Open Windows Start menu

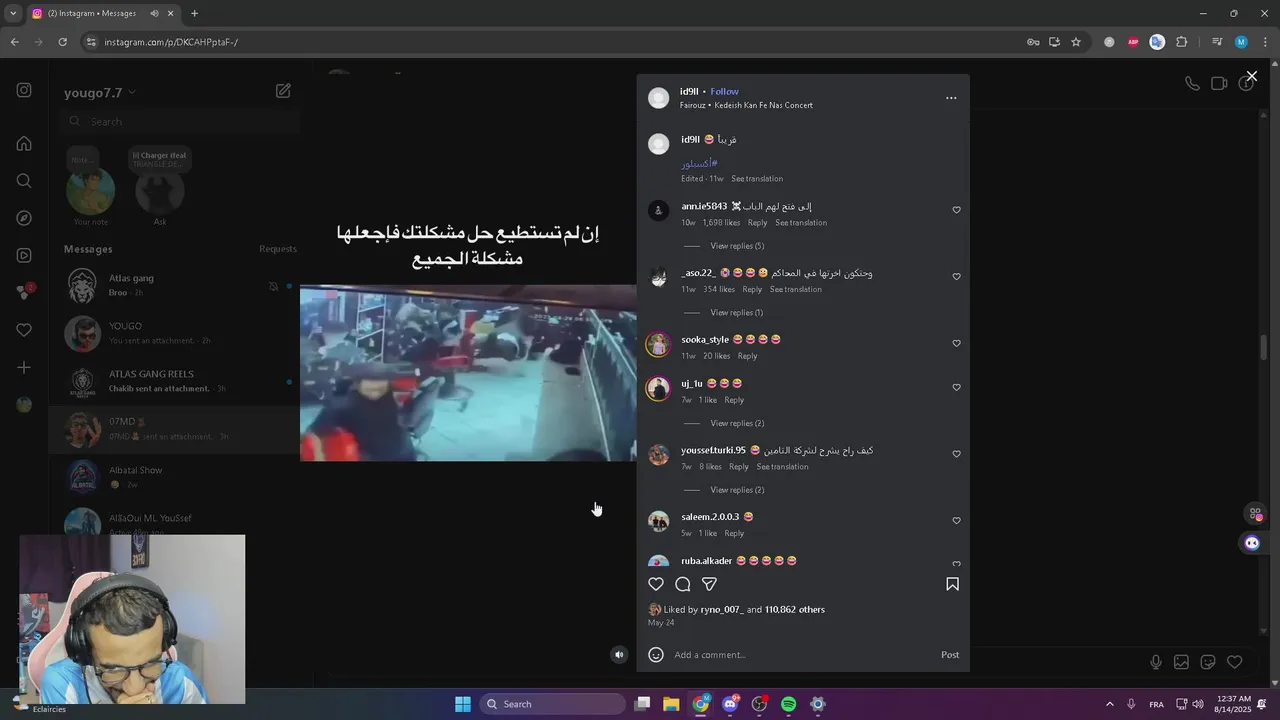(463, 704)
